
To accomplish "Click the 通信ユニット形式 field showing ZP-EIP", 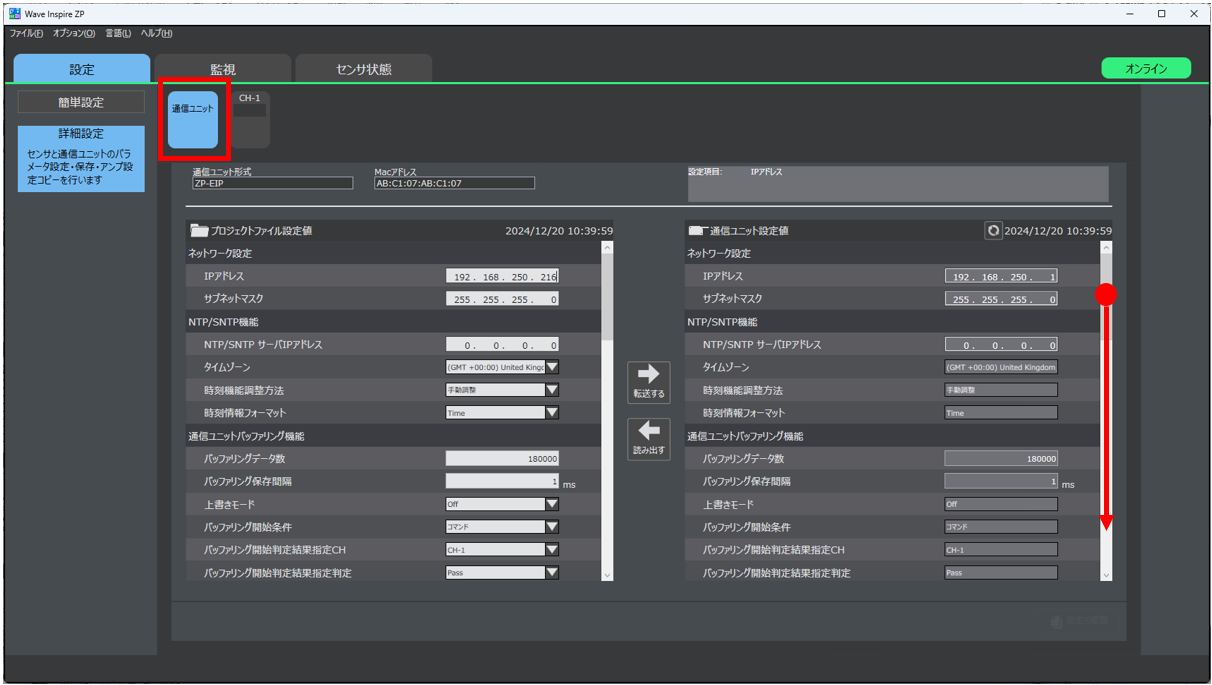I will [x=273, y=183].
